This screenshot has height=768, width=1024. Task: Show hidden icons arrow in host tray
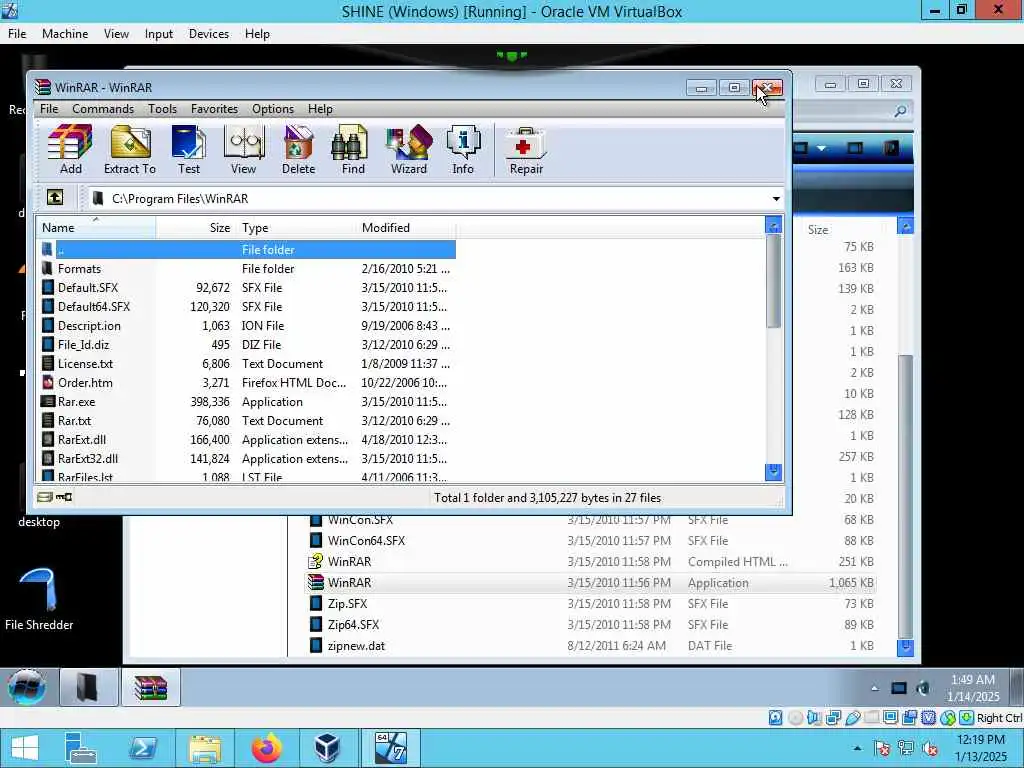[x=857, y=748]
